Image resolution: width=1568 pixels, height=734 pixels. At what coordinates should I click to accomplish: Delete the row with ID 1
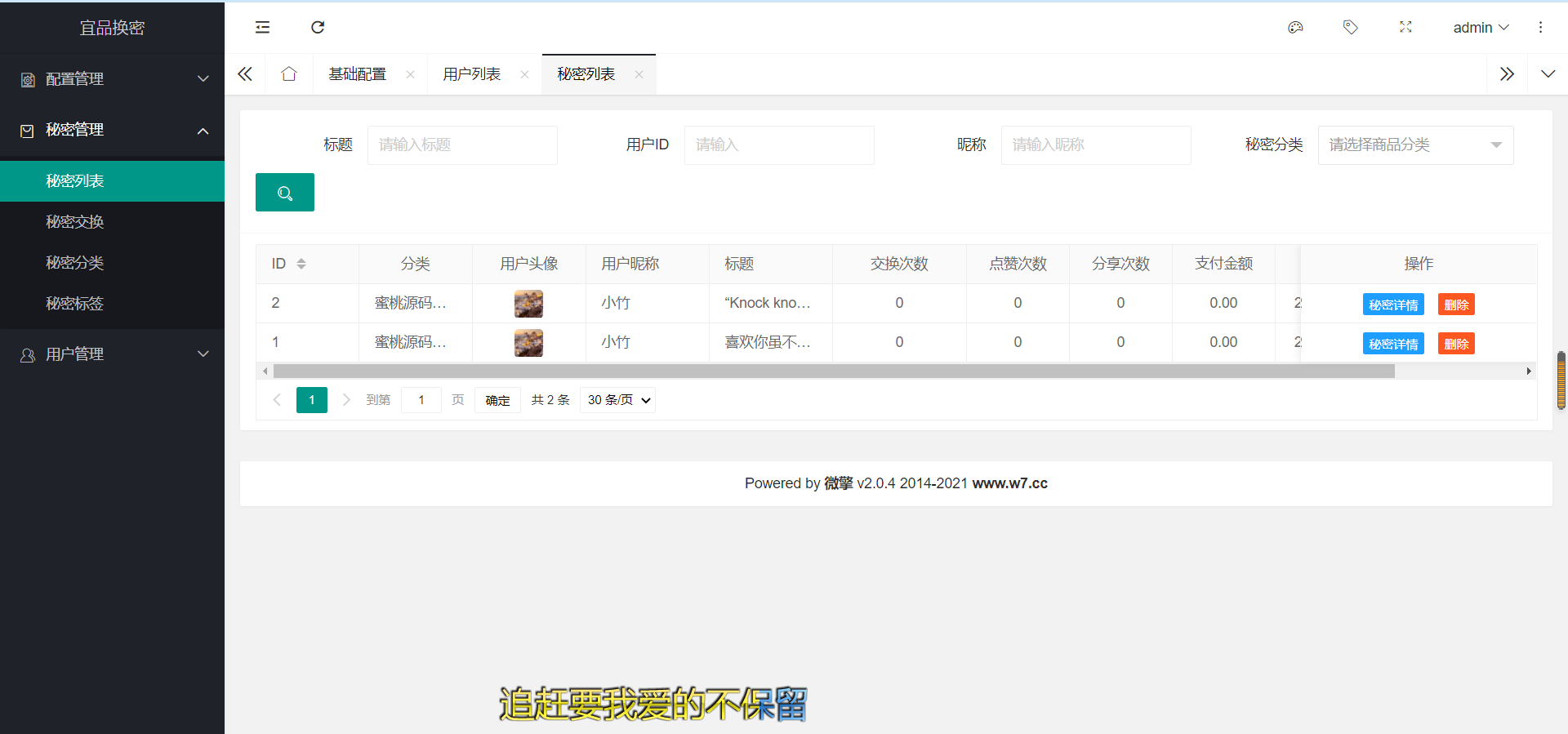(1455, 344)
